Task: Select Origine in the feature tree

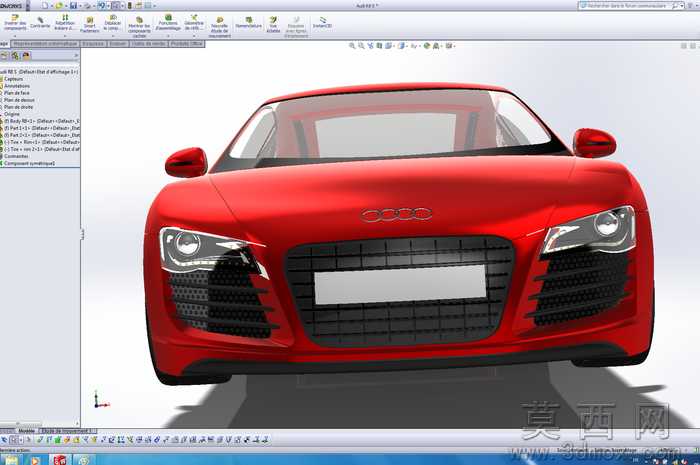Action: [12, 114]
